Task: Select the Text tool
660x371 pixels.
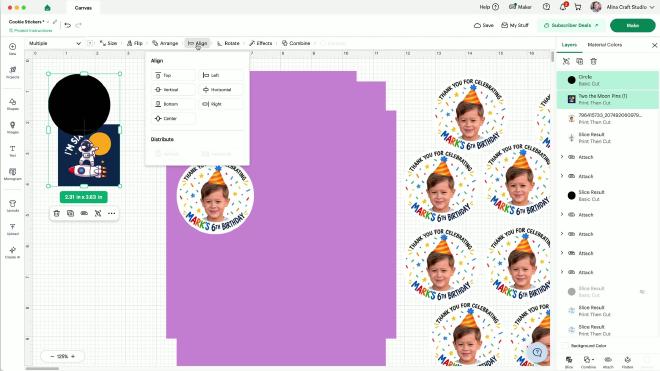Action: pyautogui.click(x=13, y=151)
